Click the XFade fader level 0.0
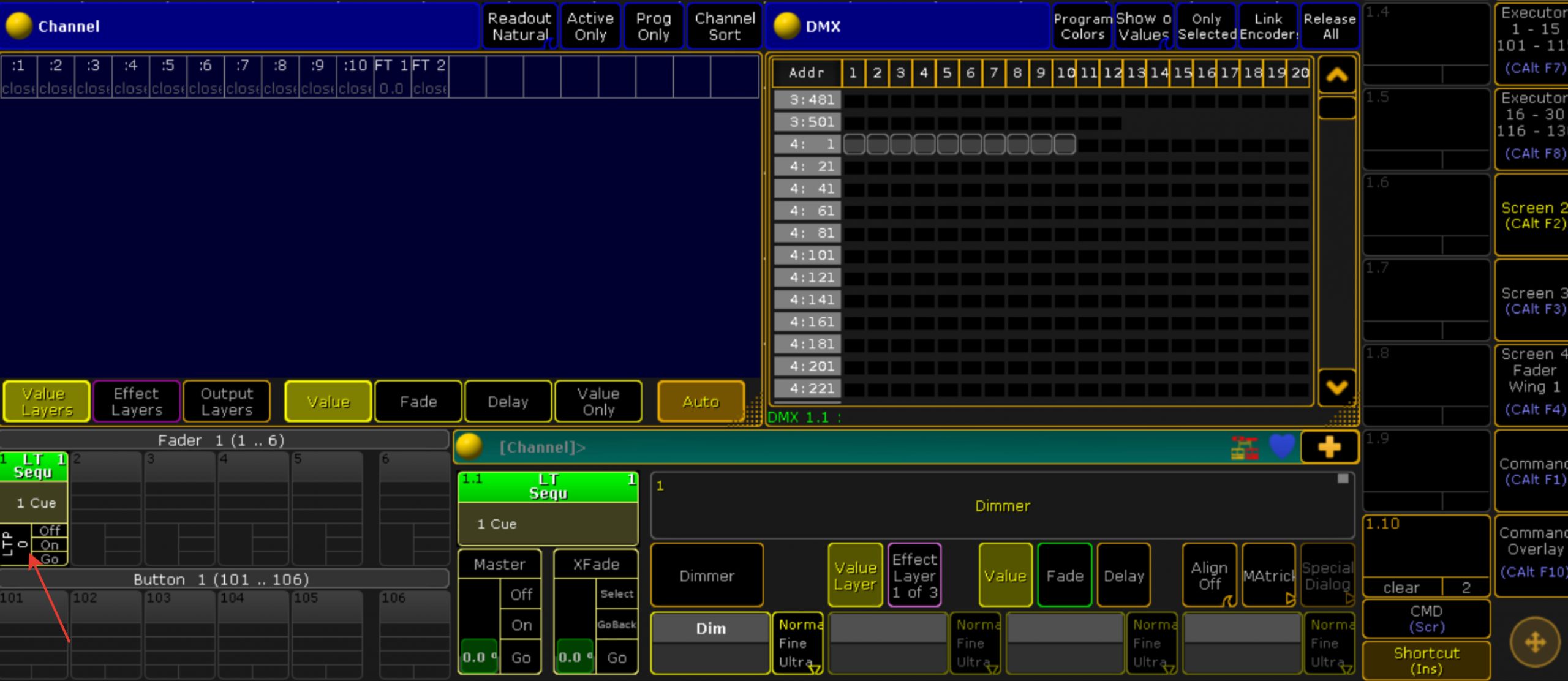 click(574, 657)
